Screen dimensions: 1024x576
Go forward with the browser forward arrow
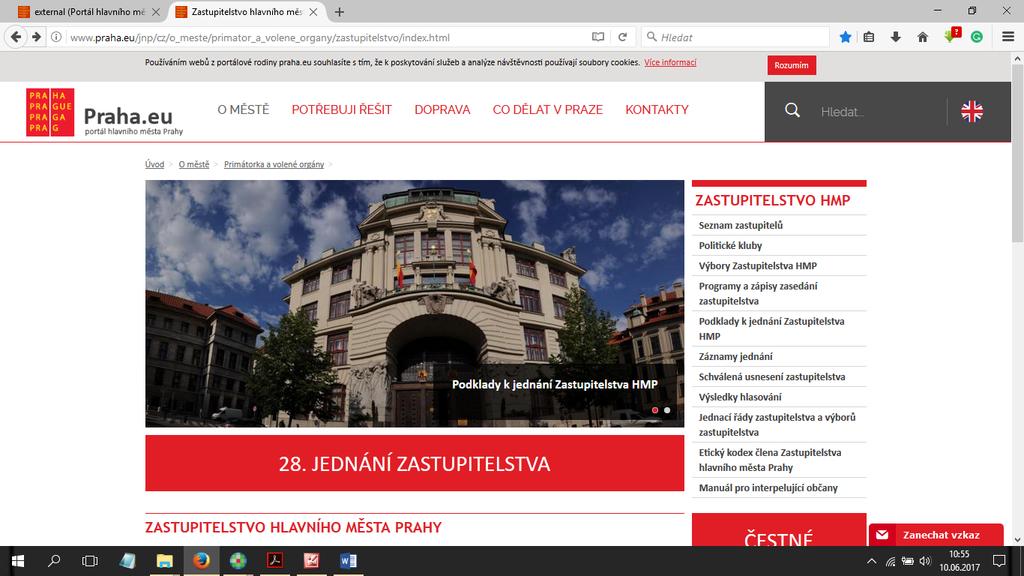coord(37,37)
